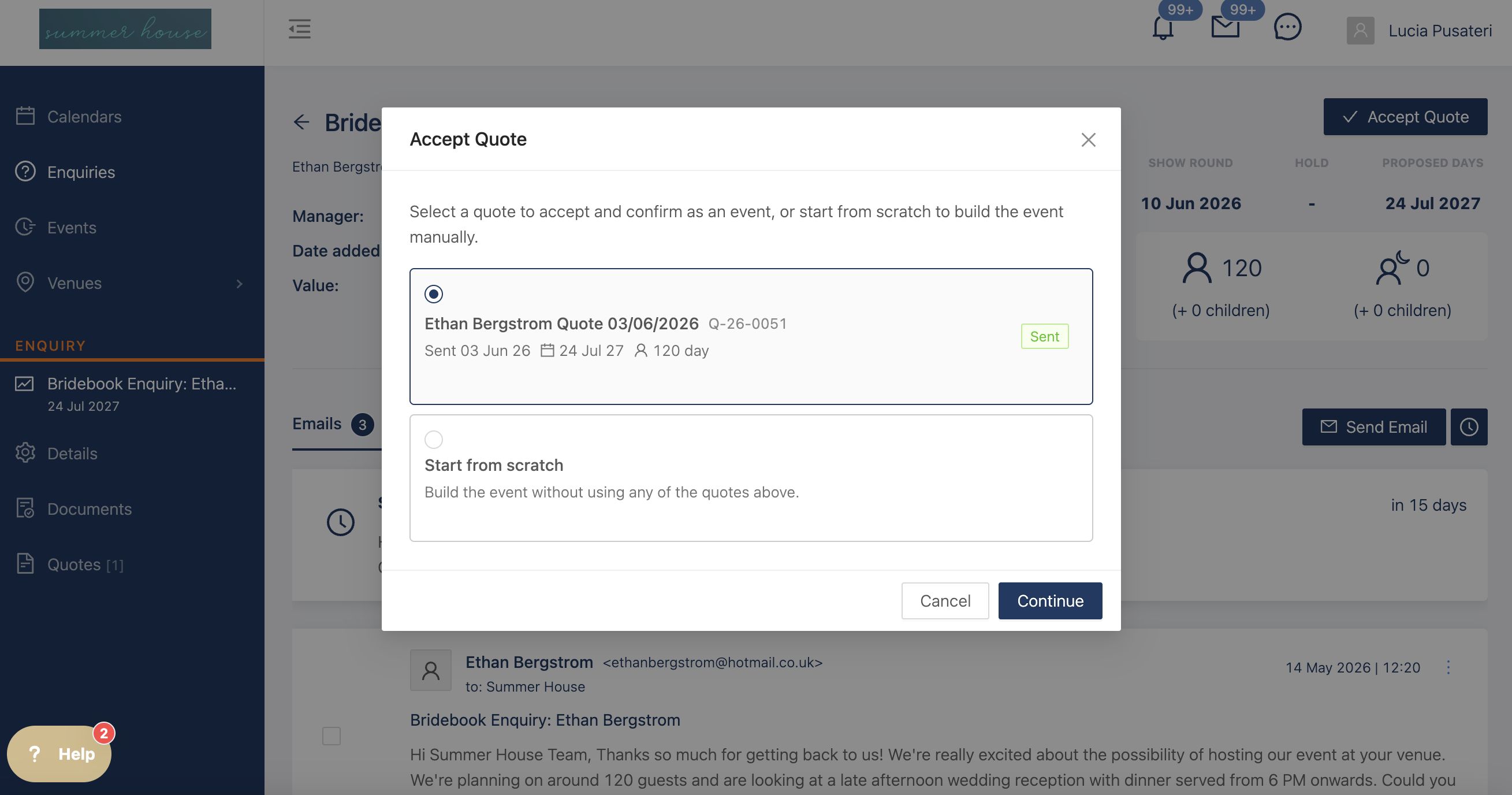Click the user avatar icon for Lucia Pusateri
This screenshot has width=1512, height=795.
(x=1360, y=31)
